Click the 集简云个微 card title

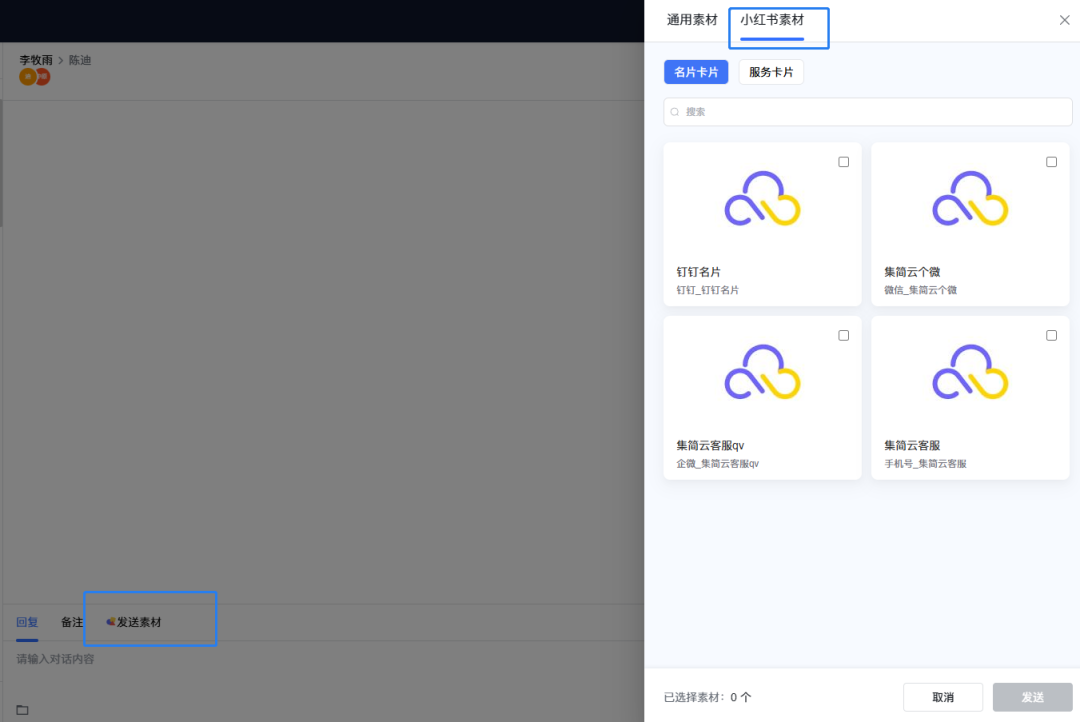pyautogui.click(x=912, y=272)
